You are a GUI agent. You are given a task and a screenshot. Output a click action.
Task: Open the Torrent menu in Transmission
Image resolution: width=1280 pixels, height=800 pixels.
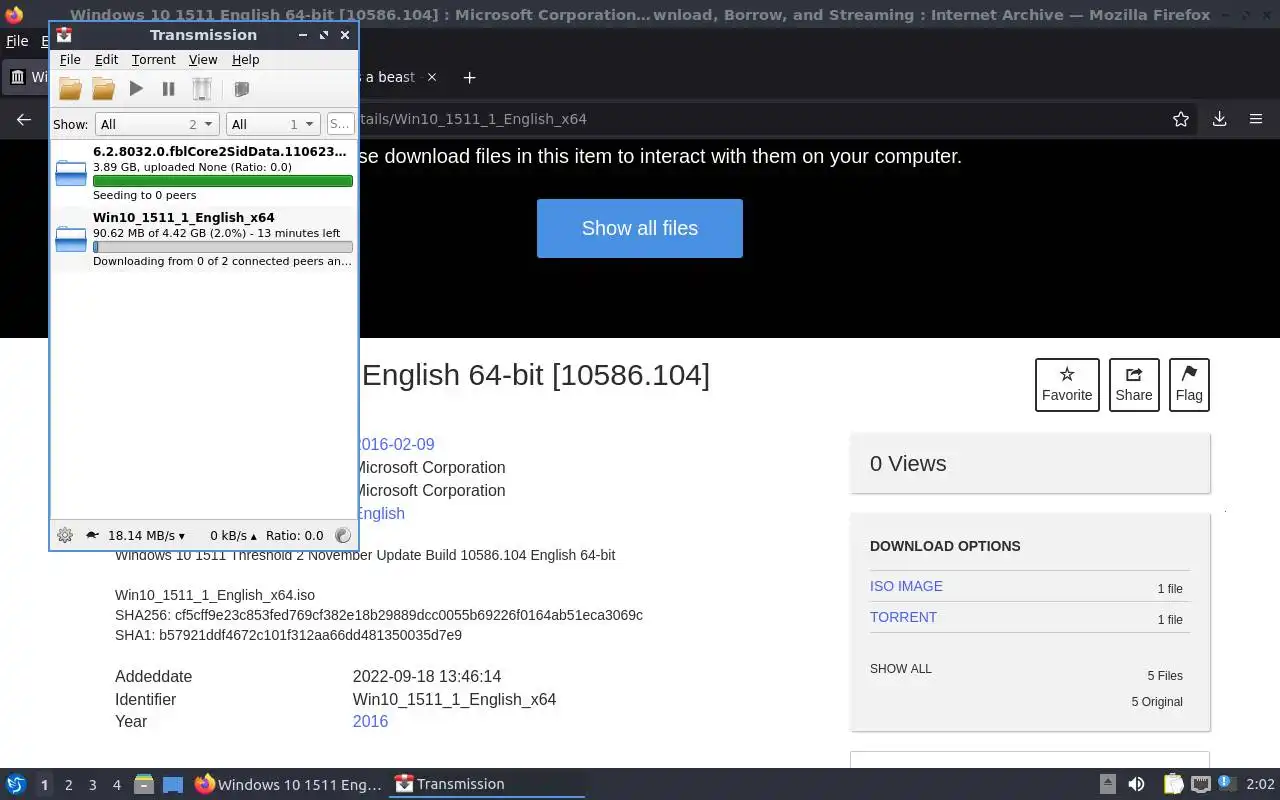pos(153,60)
